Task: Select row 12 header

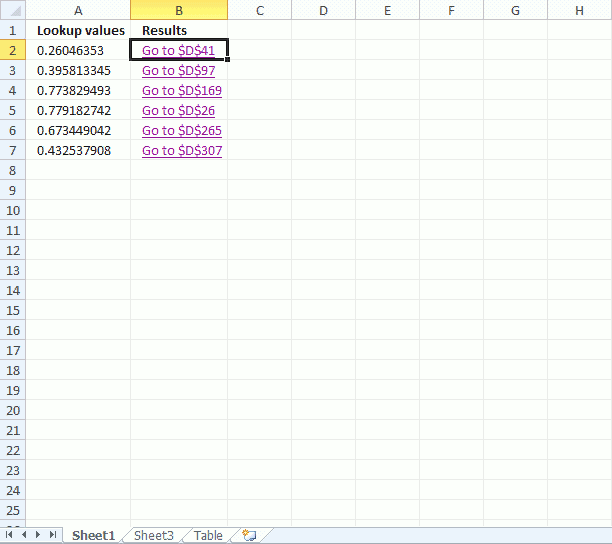Action: click(13, 250)
